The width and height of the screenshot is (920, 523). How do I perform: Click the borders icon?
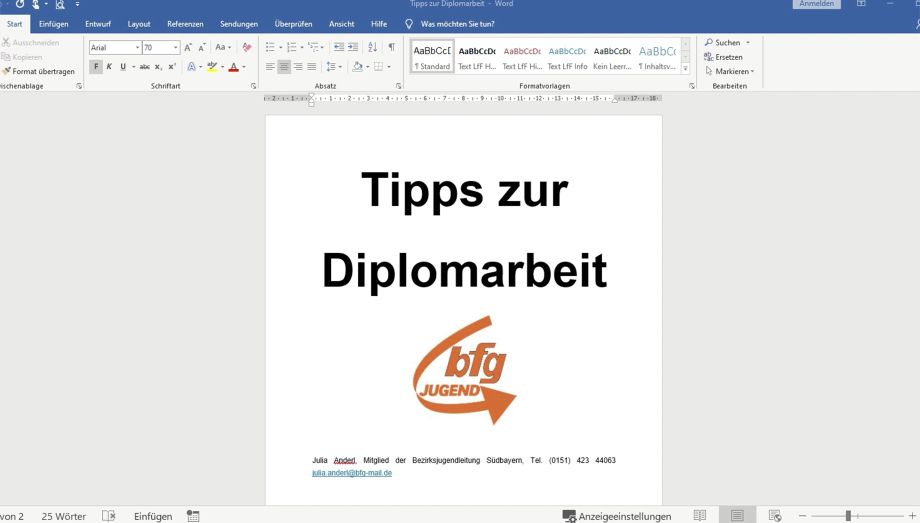[x=378, y=67]
